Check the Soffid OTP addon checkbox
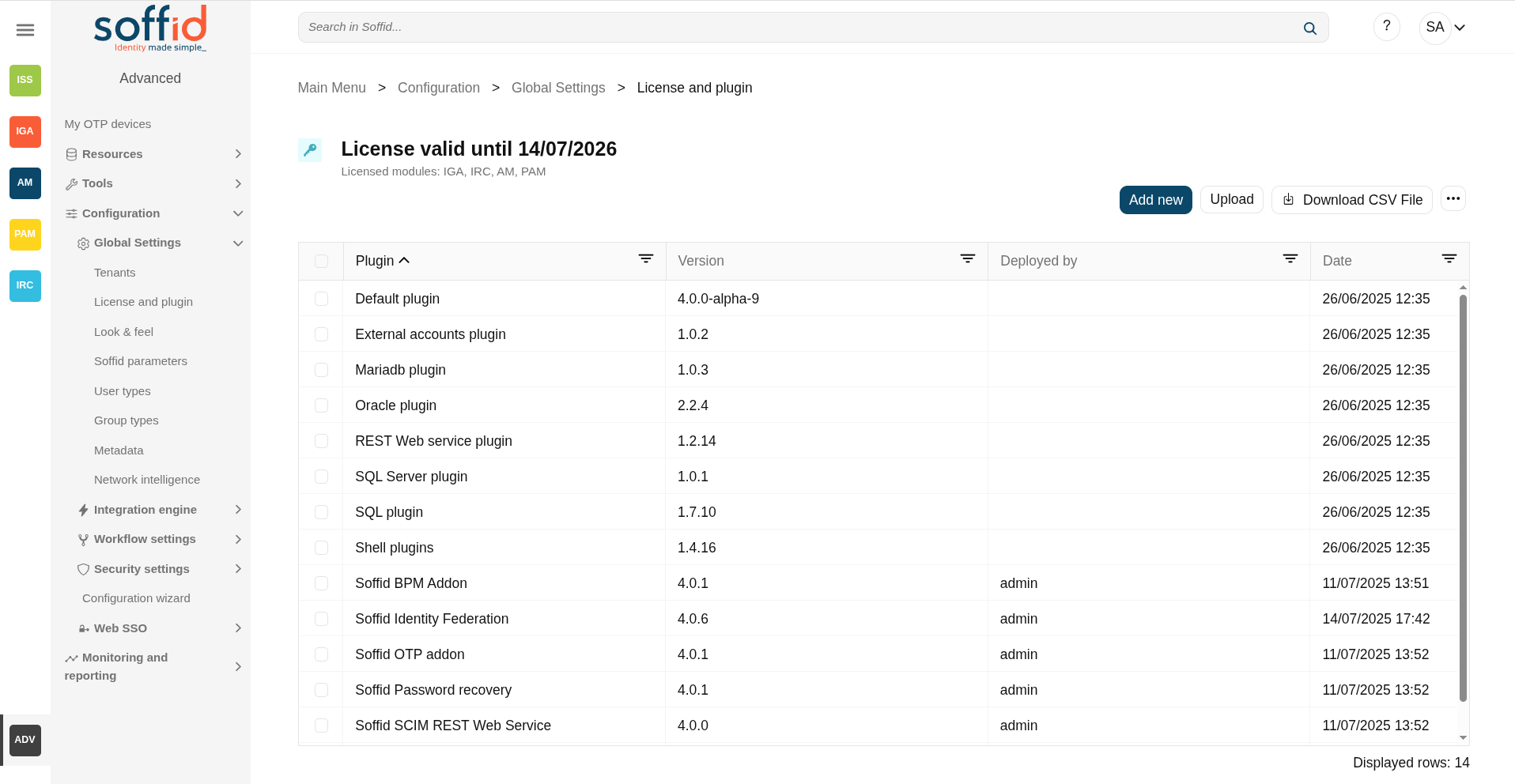This screenshot has width=1515, height=784. click(321, 654)
